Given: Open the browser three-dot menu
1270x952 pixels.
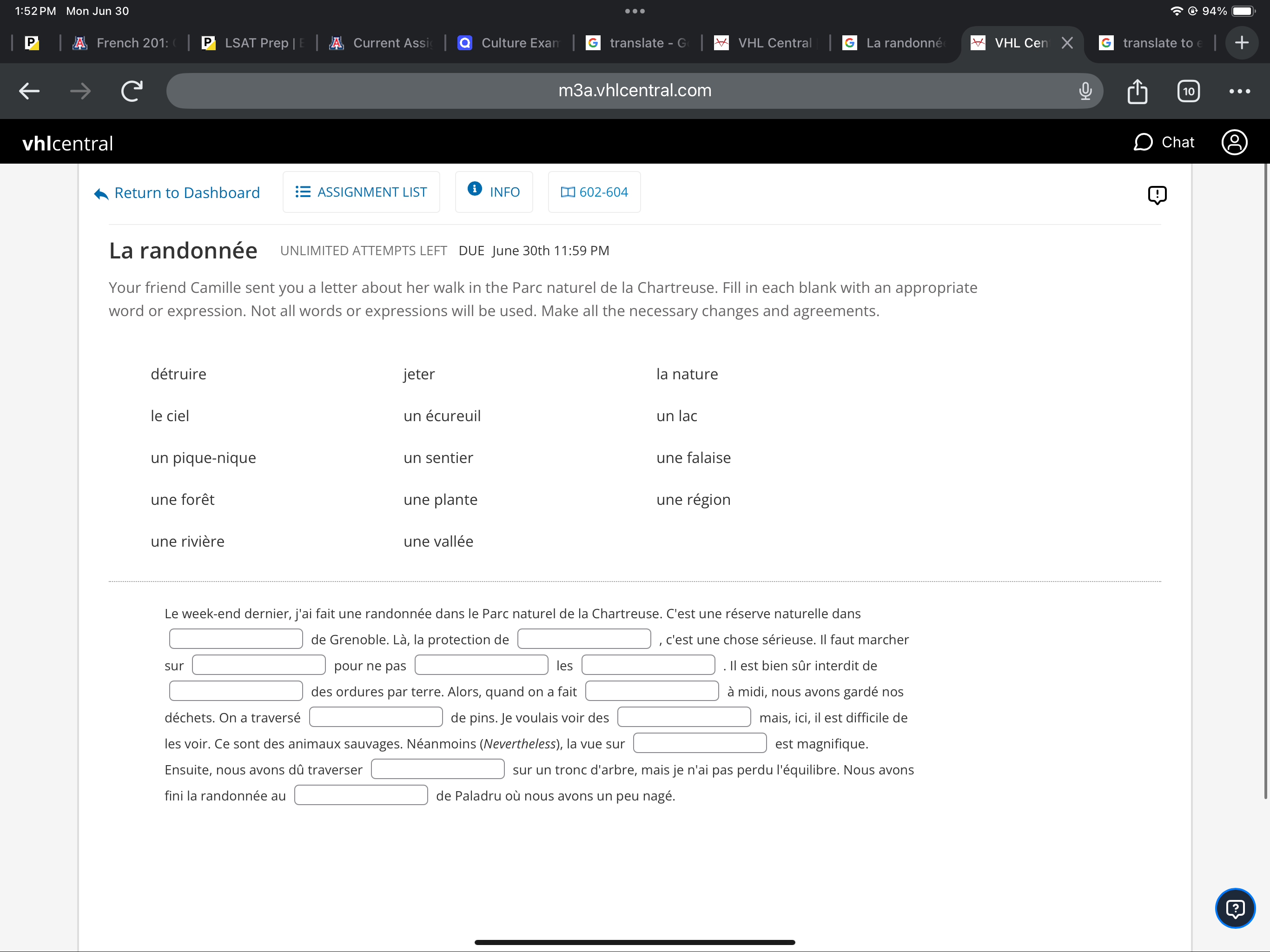Looking at the screenshot, I should tap(1239, 91).
